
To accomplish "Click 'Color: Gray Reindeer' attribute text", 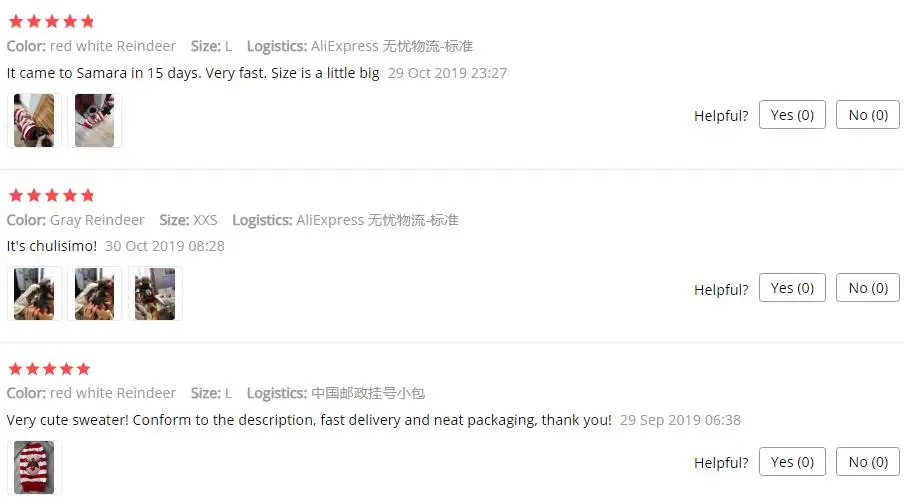I will coord(76,220).
